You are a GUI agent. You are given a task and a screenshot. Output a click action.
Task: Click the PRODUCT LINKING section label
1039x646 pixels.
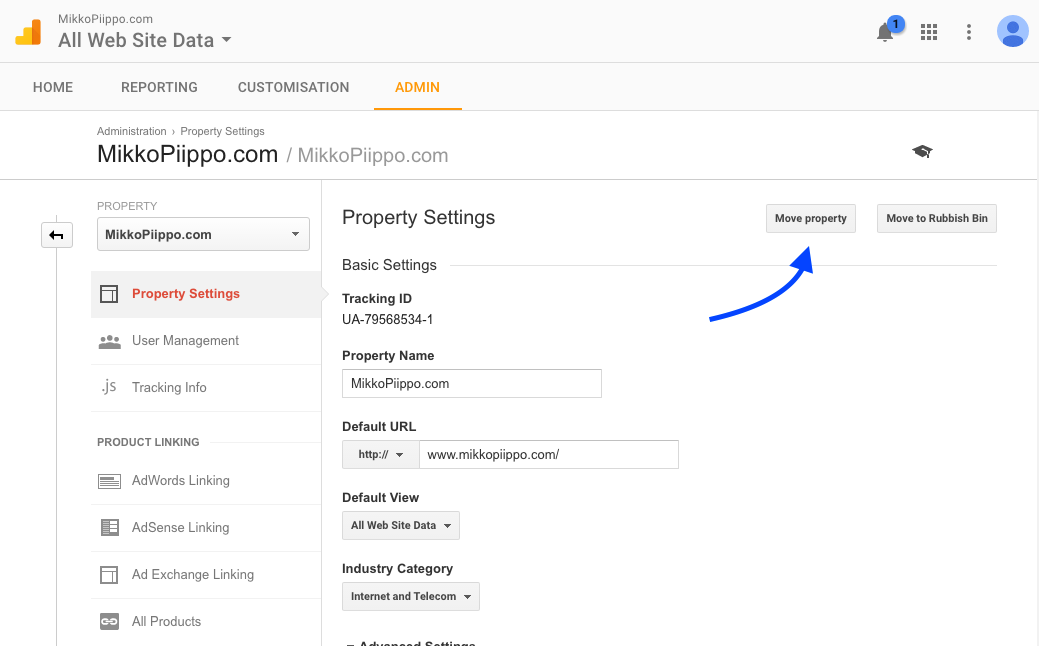(148, 442)
